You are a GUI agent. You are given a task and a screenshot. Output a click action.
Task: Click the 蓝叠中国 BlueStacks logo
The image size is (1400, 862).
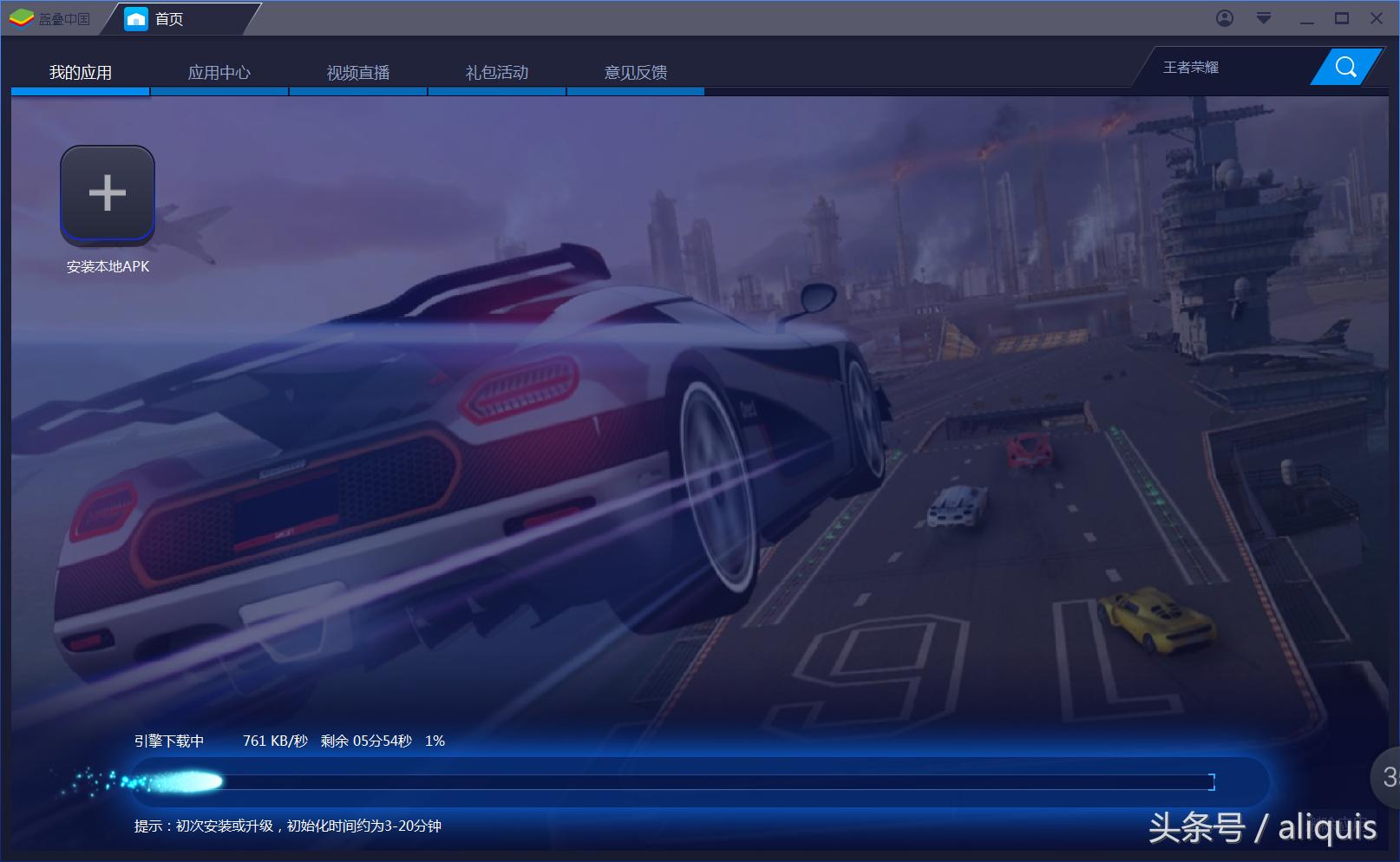point(49,18)
